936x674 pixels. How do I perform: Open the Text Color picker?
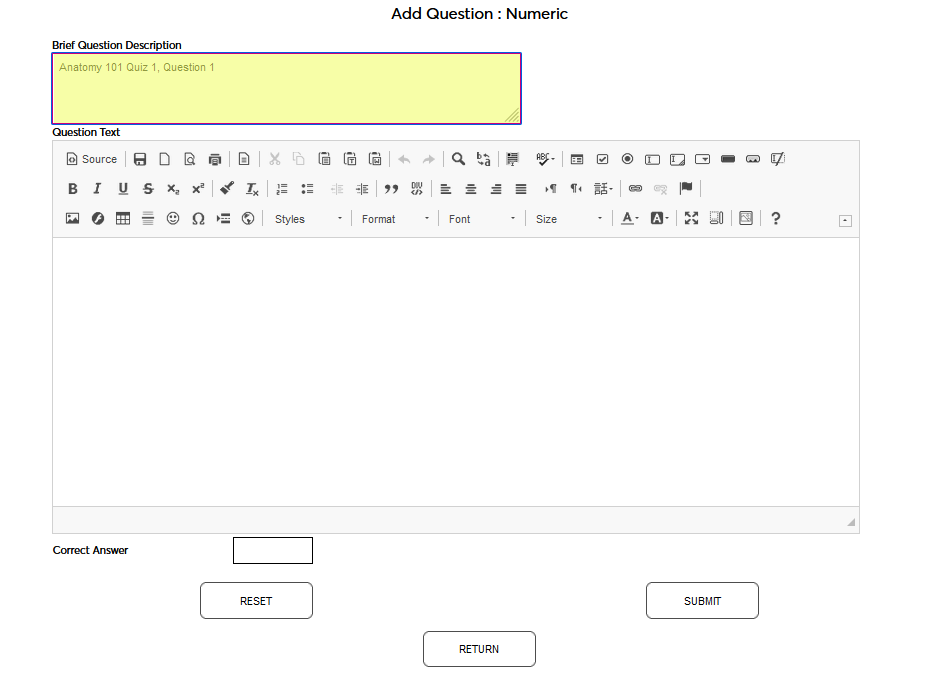click(628, 218)
